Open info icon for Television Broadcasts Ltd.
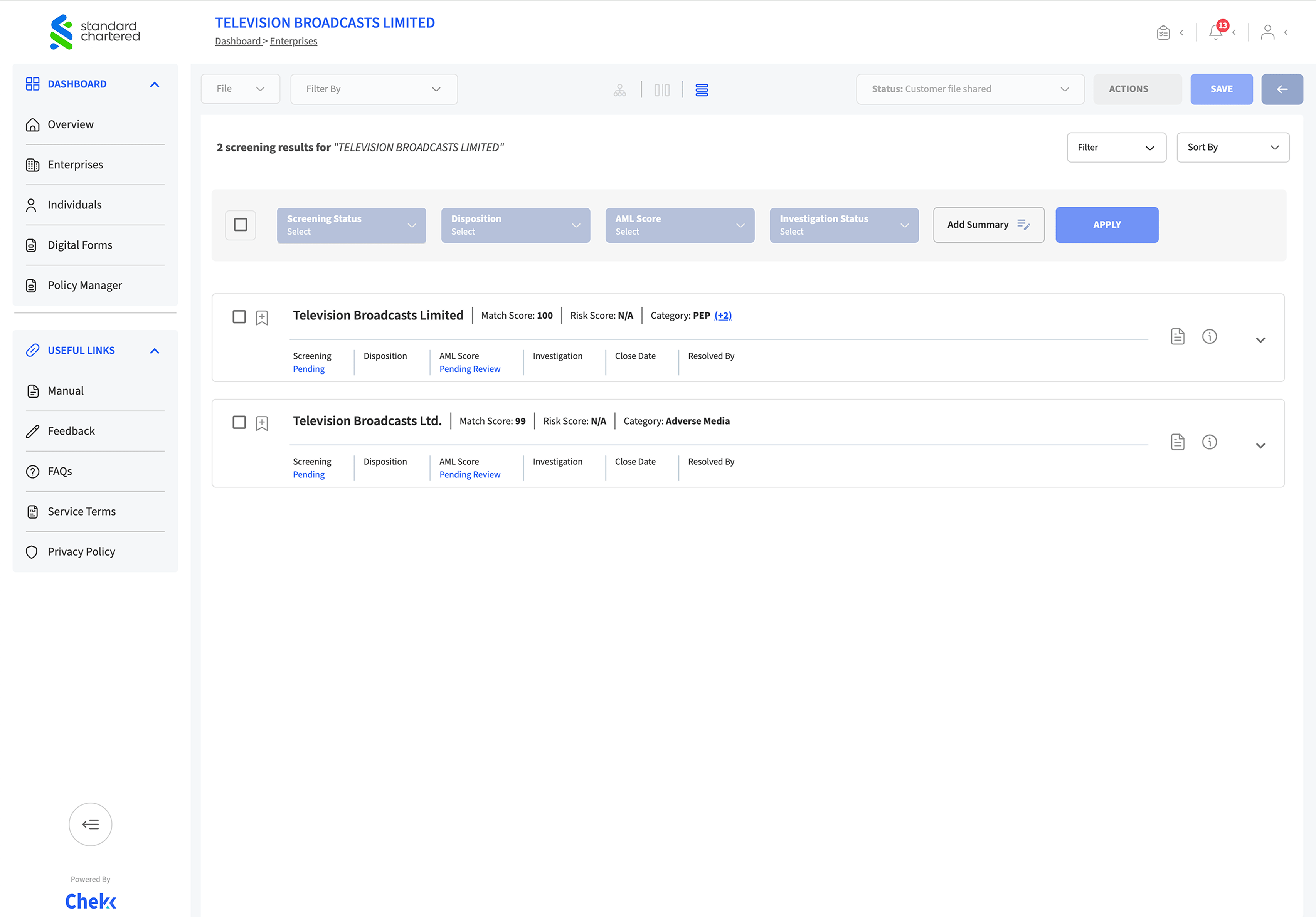Viewport: 1316px width, 917px height. pos(1209,442)
